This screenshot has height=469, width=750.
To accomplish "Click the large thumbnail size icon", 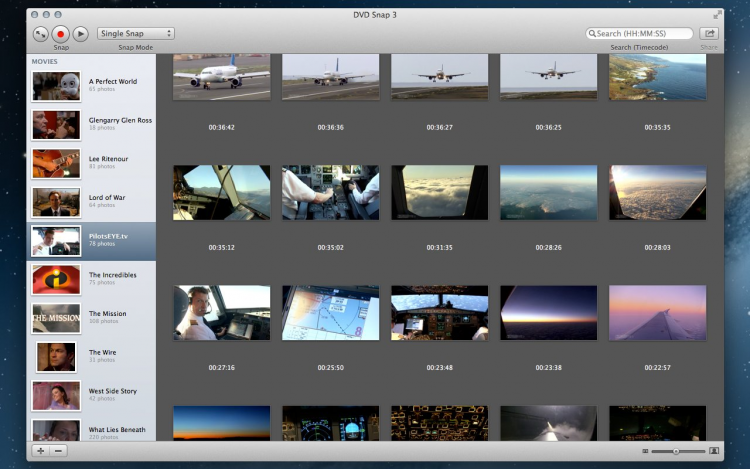I will (714, 451).
